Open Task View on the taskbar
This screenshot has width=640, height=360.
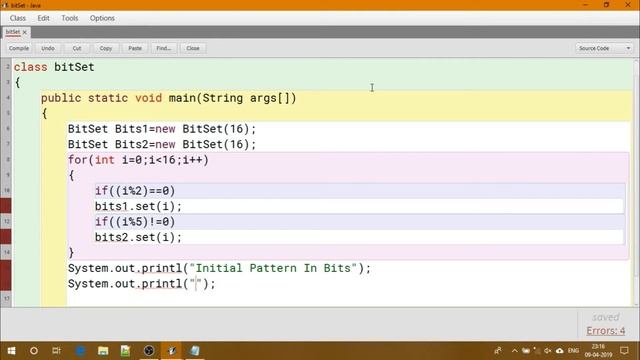(x=56, y=351)
